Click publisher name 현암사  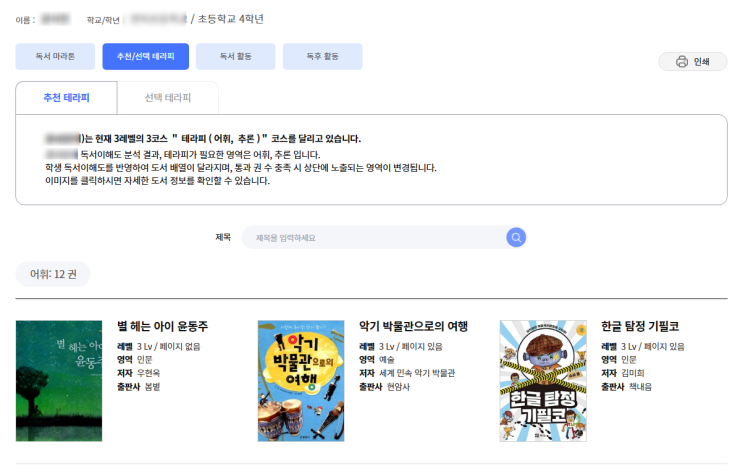click(399, 386)
